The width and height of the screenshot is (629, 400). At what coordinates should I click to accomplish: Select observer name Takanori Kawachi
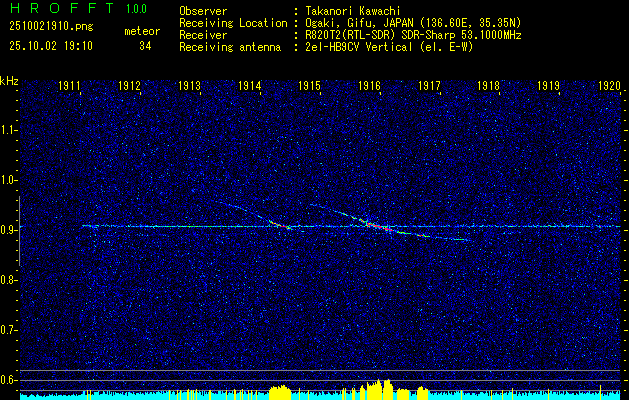(353, 11)
